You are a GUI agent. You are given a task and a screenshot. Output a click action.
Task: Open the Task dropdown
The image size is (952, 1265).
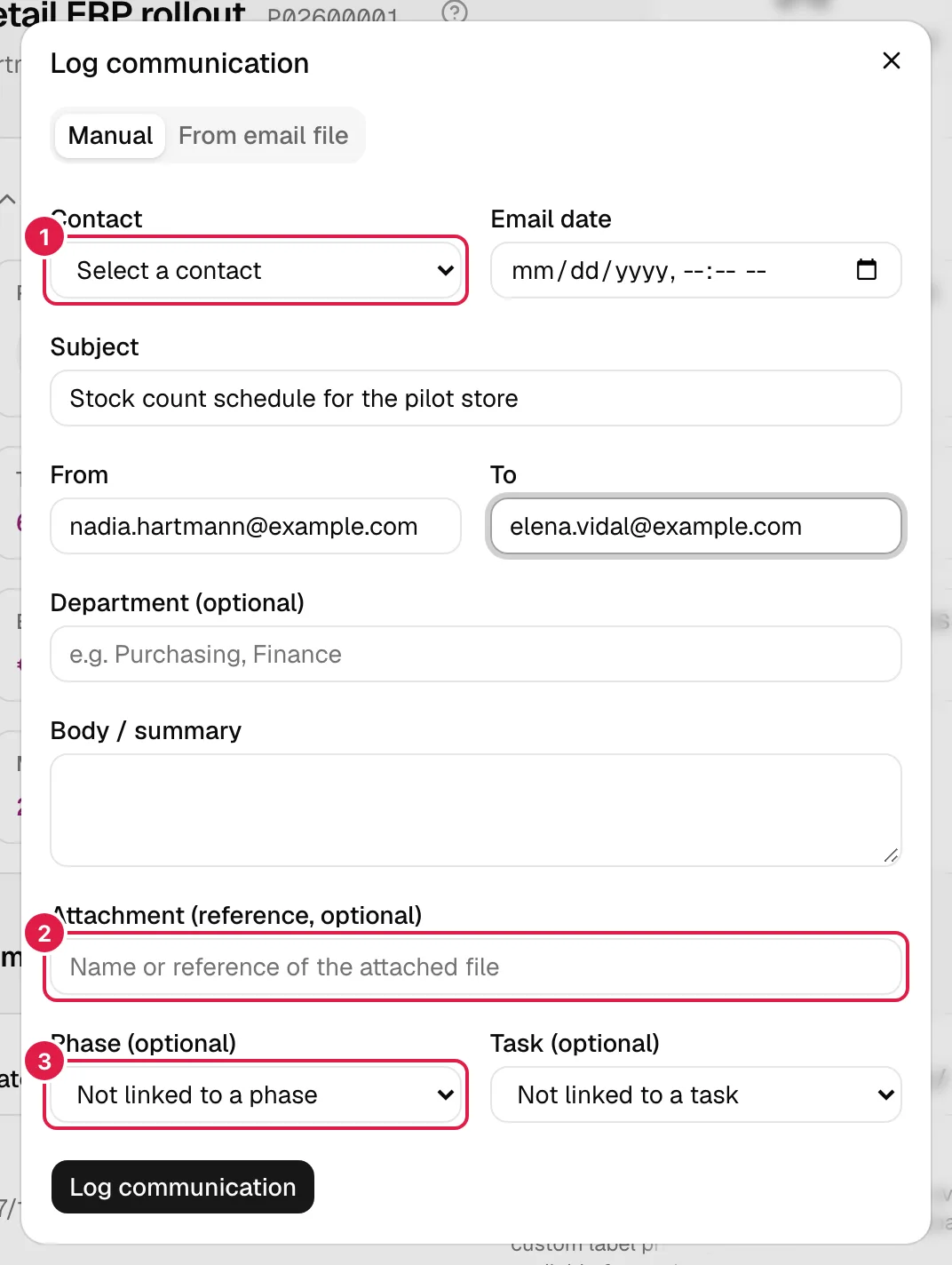[696, 1094]
